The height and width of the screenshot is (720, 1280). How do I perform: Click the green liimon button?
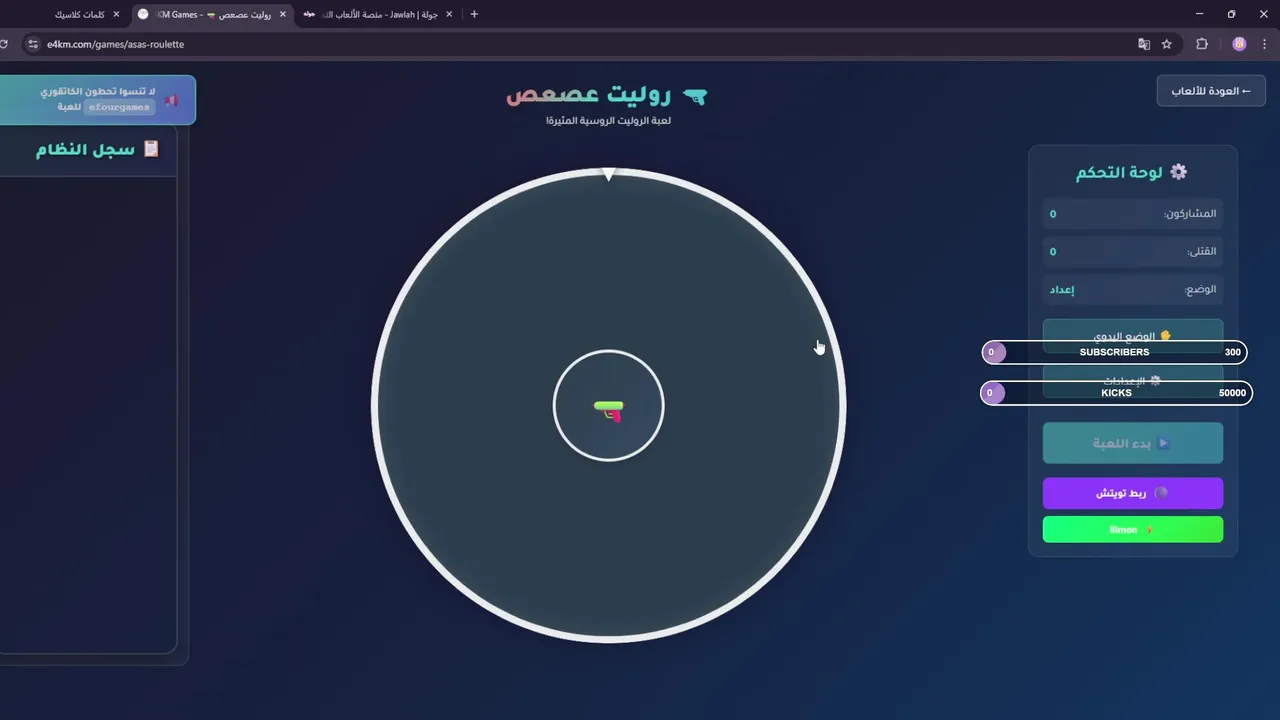[1133, 529]
